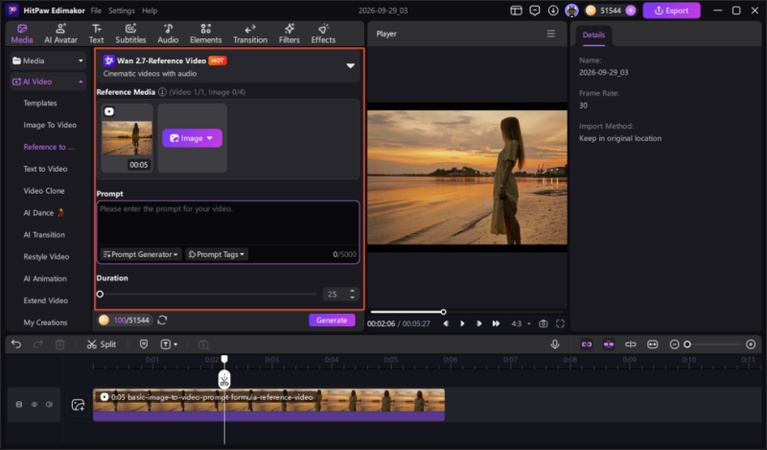The height and width of the screenshot is (450, 767).
Task: Open the Player hamburger menu
Action: (x=551, y=33)
